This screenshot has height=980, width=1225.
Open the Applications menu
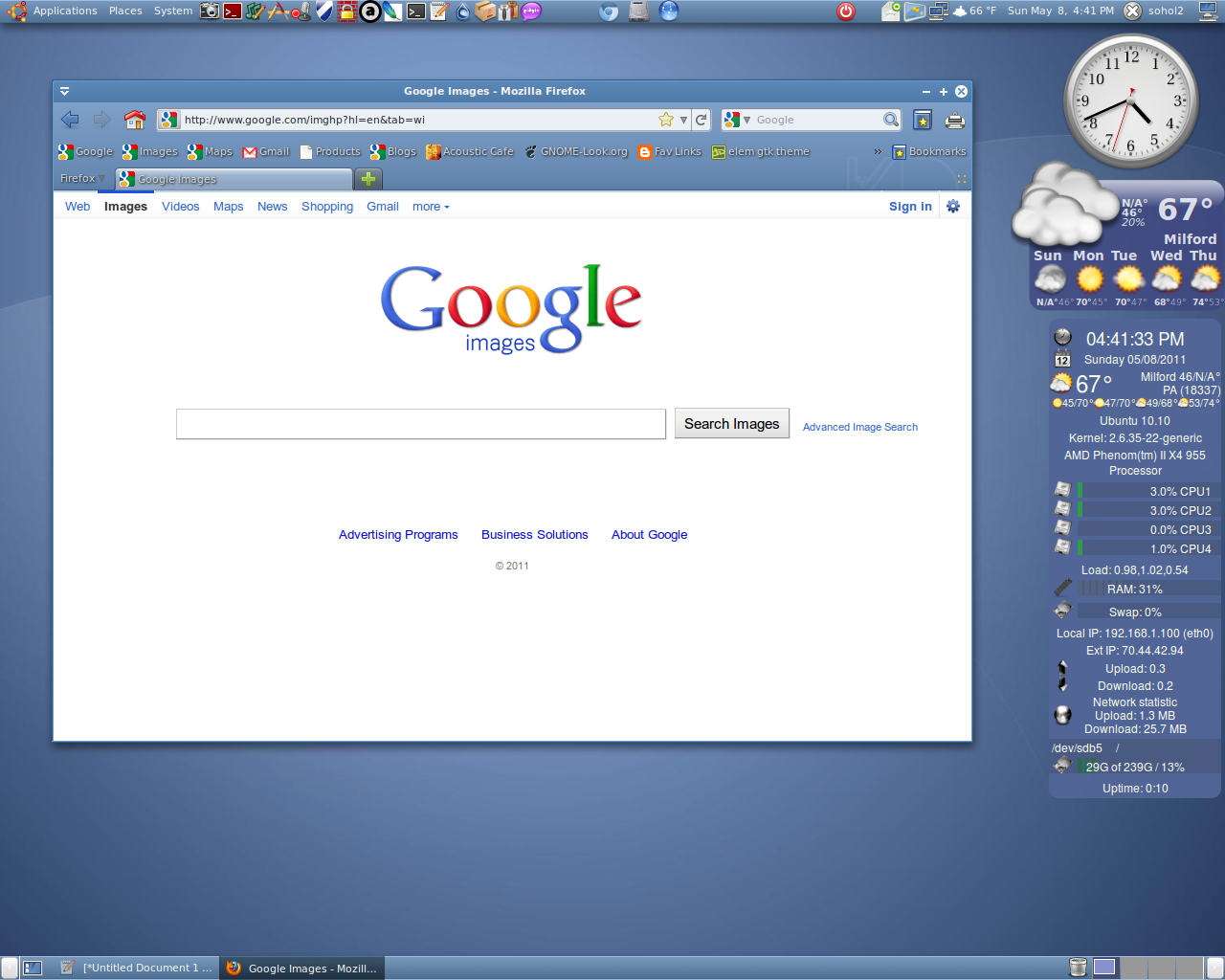pos(65,11)
